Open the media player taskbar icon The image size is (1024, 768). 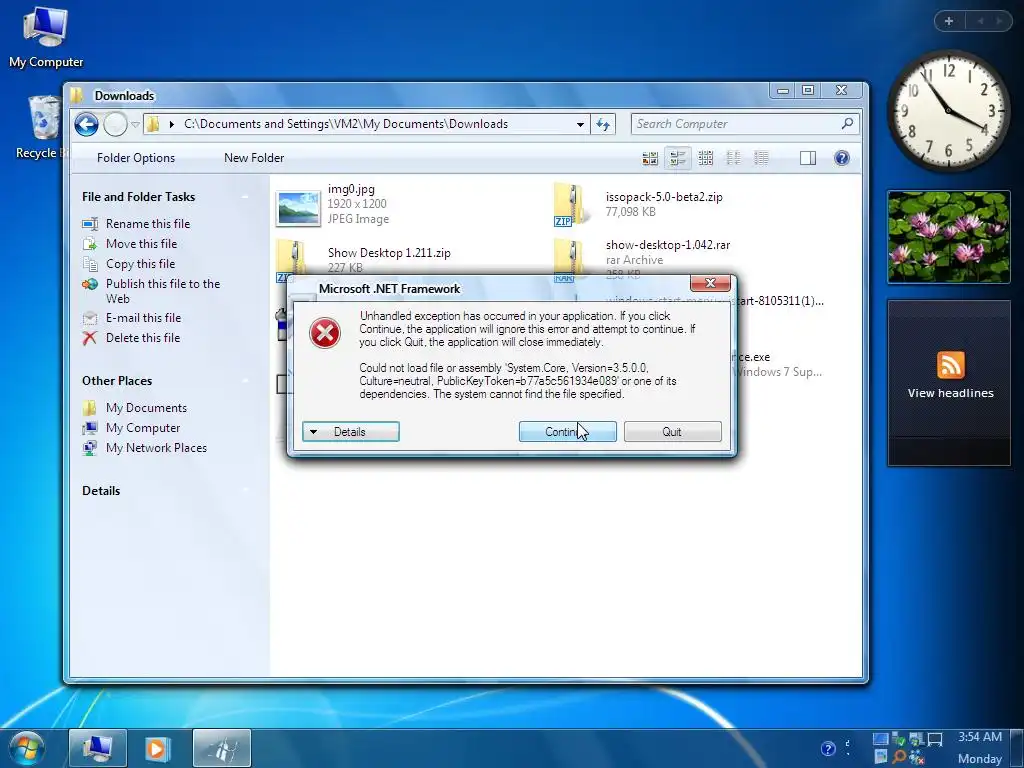[x=157, y=748]
